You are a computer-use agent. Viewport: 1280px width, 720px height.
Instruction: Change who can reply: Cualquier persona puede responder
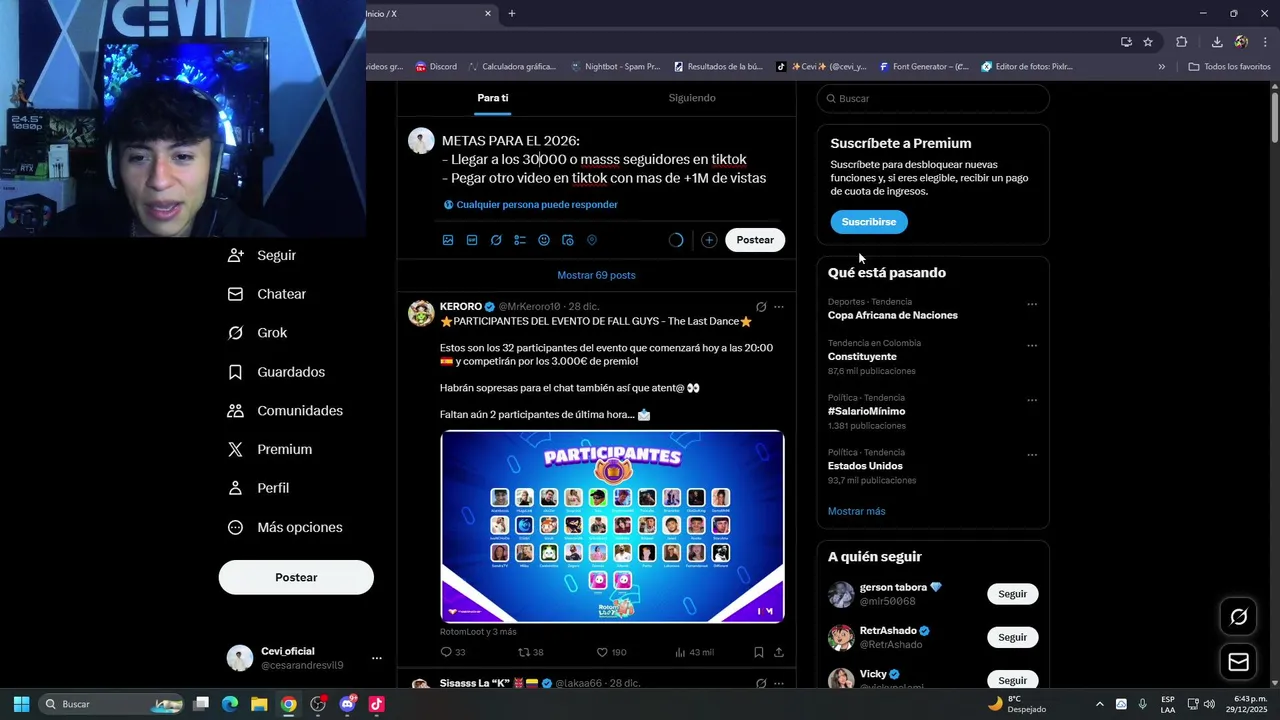[x=531, y=205]
